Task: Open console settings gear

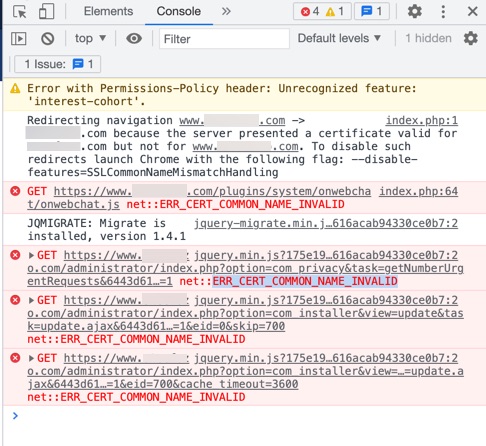Action: tap(470, 38)
